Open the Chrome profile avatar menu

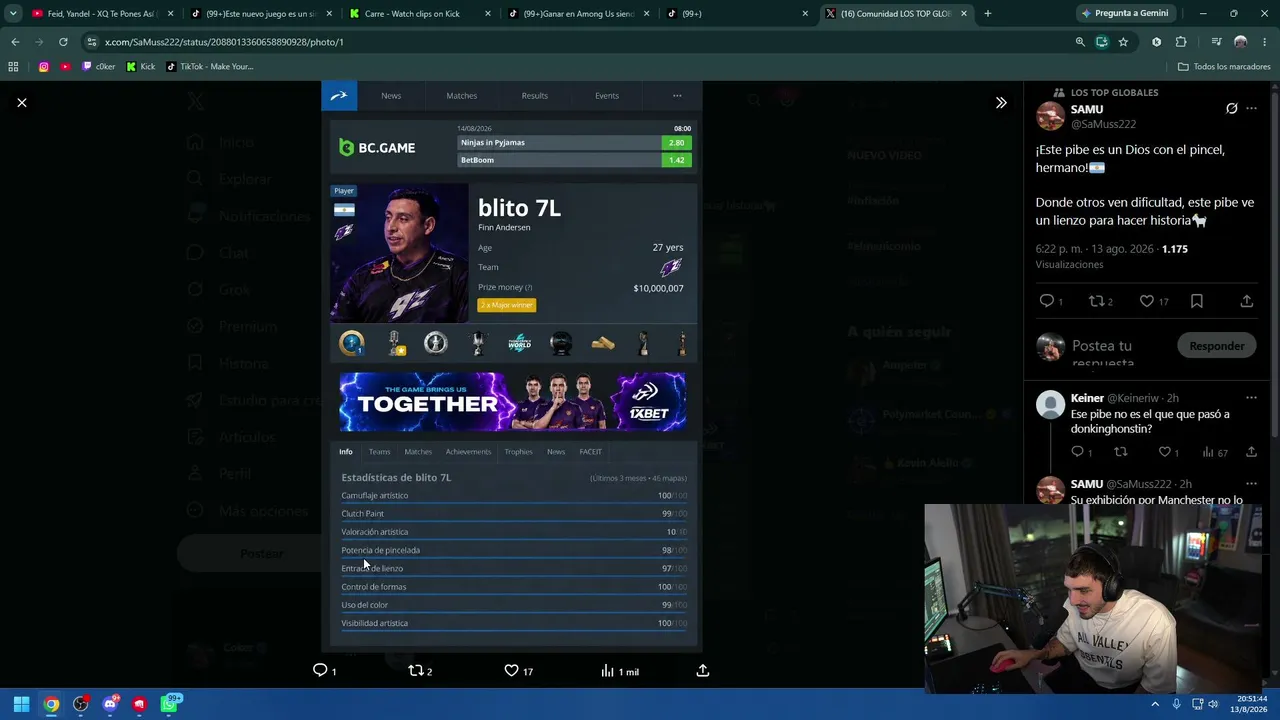(x=1240, y=42)
